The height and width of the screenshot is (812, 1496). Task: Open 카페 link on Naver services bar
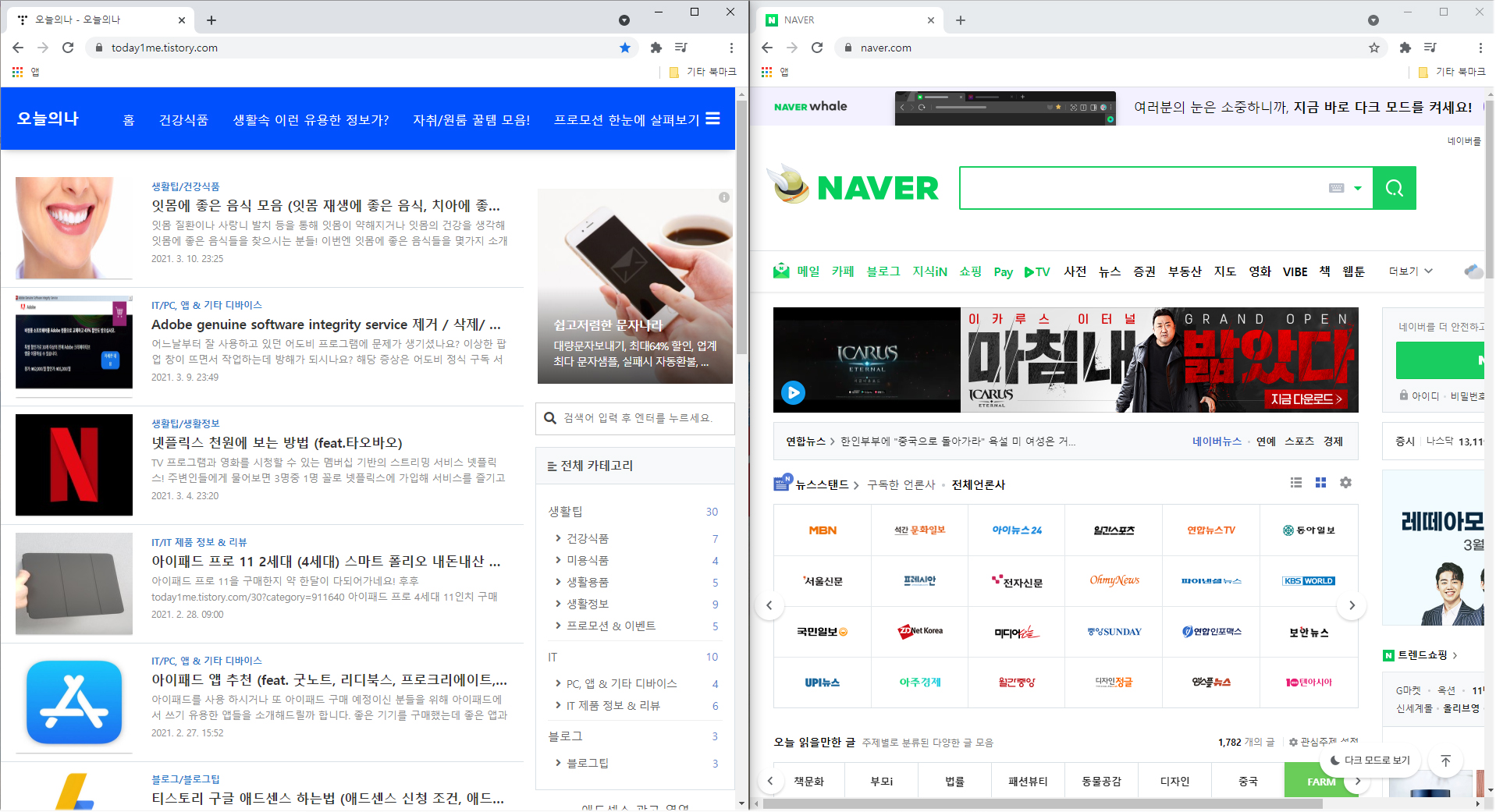tap(843, 271)
